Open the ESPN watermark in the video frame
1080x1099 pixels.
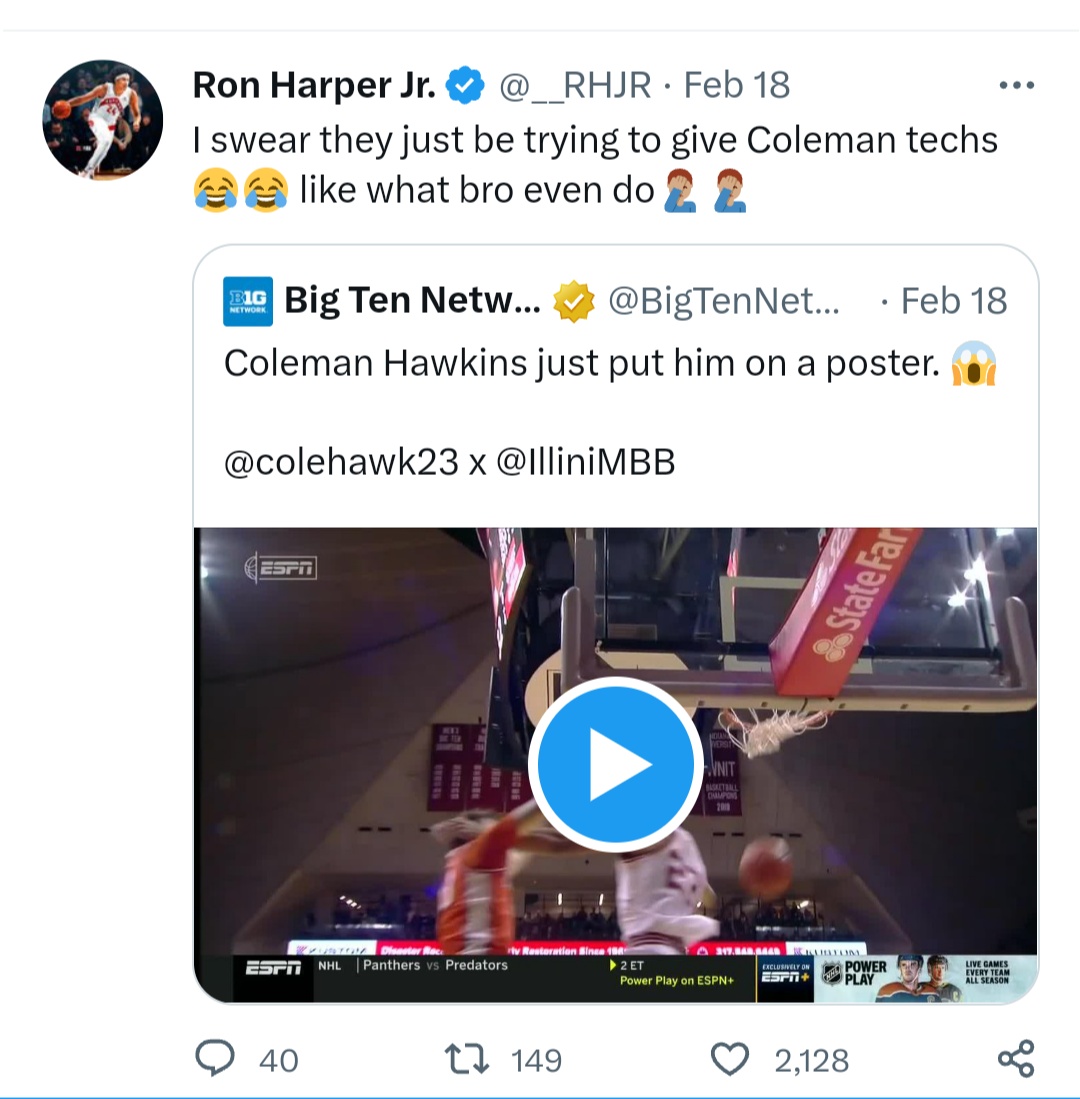click(283, 567)
